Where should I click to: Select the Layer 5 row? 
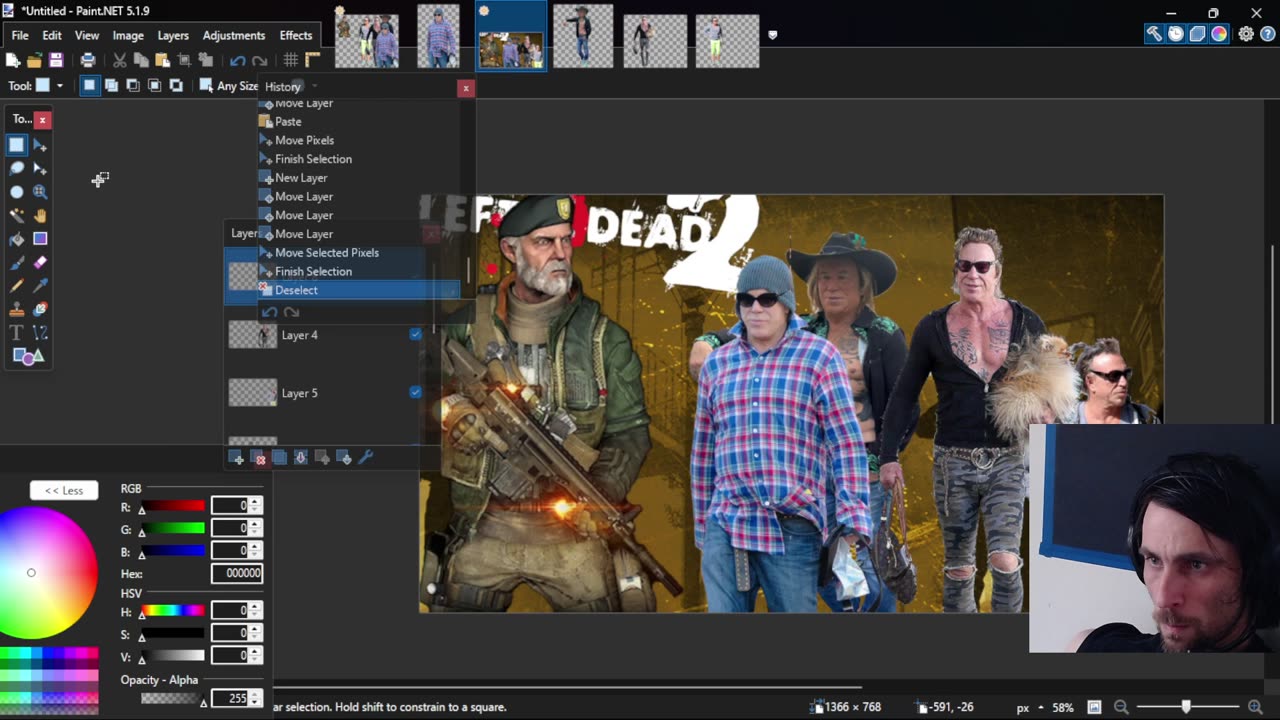(x=325, y=393)
